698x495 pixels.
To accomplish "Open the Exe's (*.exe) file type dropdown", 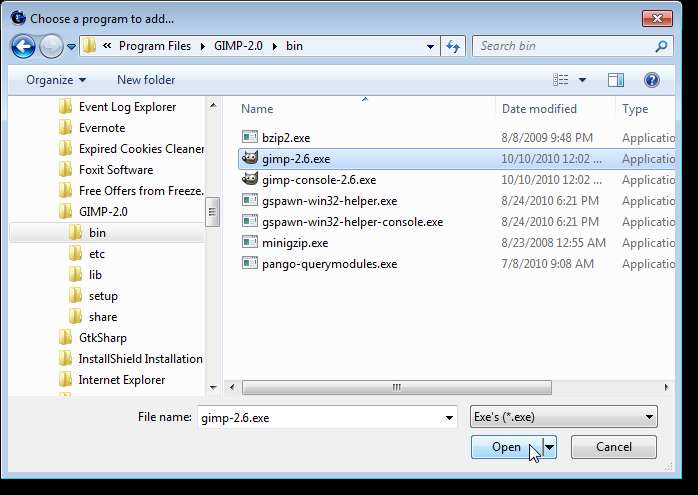I will point(564,417).
